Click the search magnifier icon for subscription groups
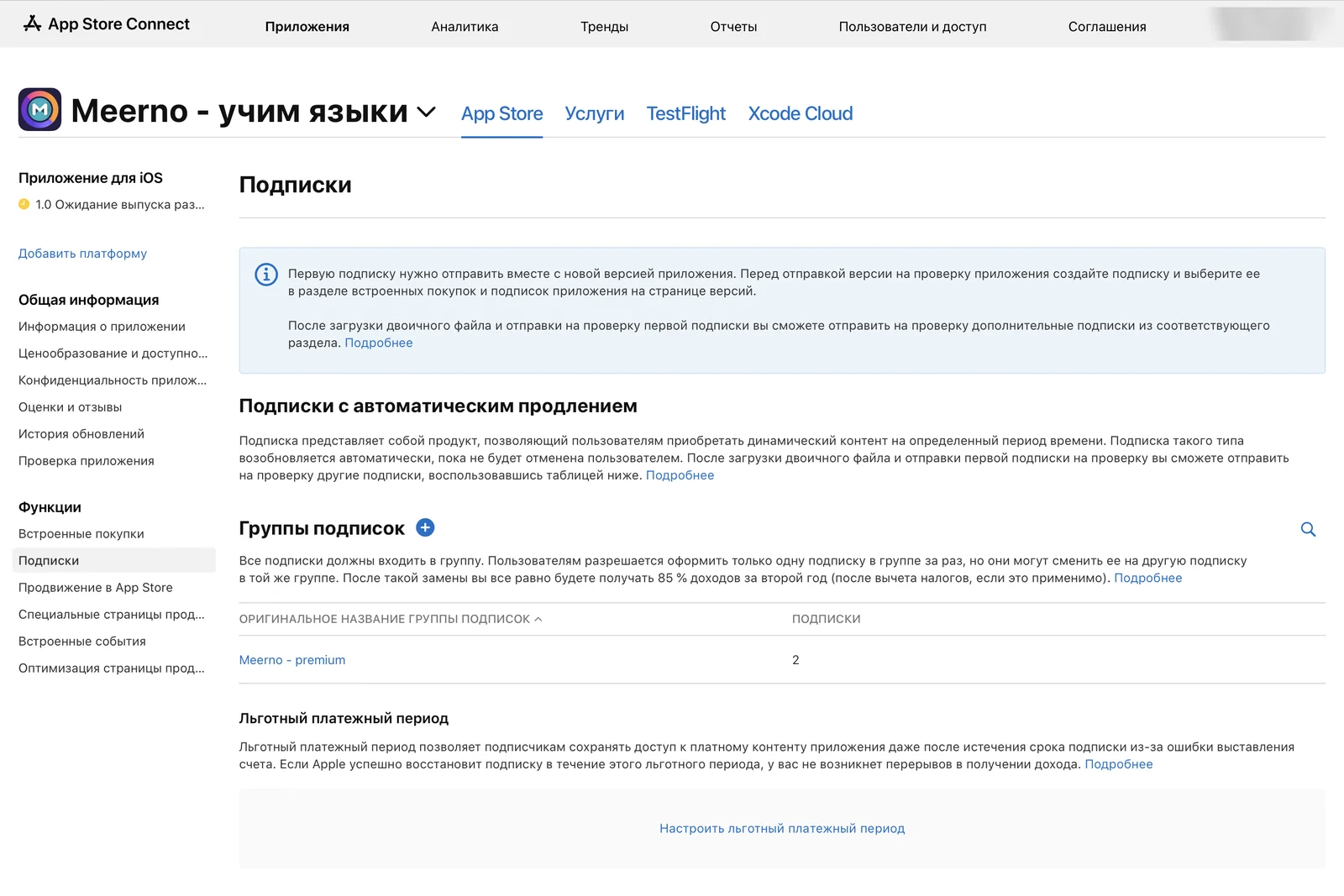 (x=1308, y=529)
